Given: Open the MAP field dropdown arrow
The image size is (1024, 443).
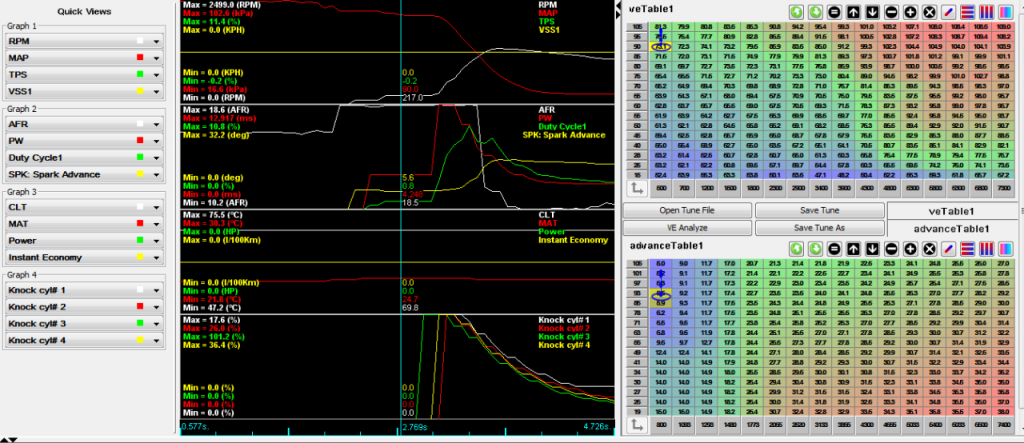Looking at the screenshot, I should (157, 58).
